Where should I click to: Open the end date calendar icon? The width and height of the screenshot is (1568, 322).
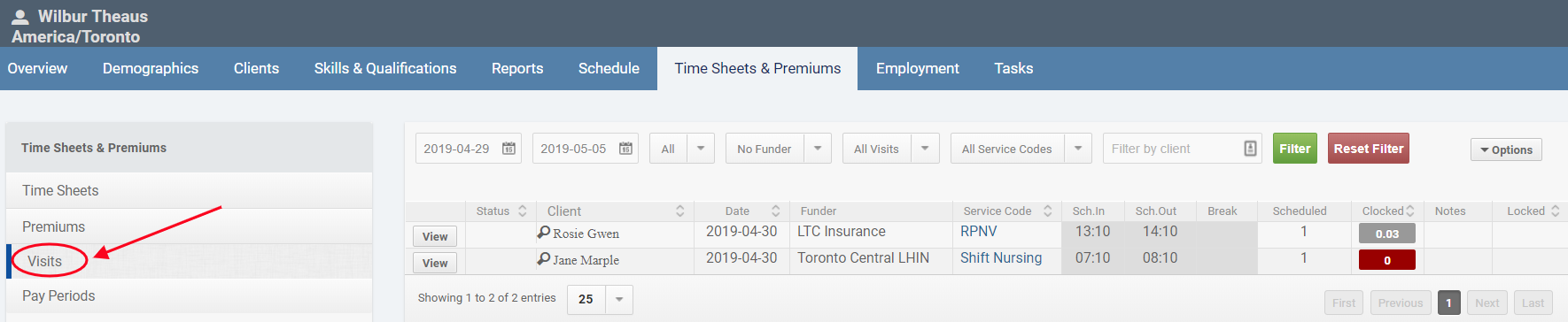pos(625,149)
